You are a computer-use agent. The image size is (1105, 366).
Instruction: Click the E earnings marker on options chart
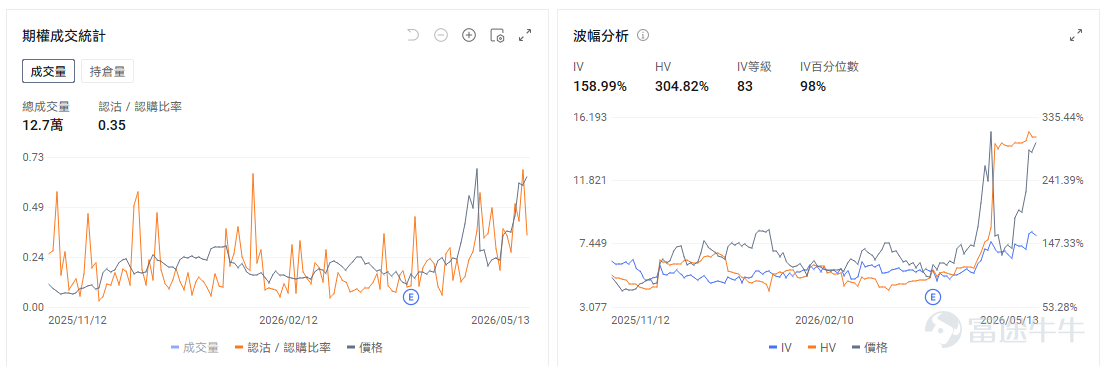point(411,297)
